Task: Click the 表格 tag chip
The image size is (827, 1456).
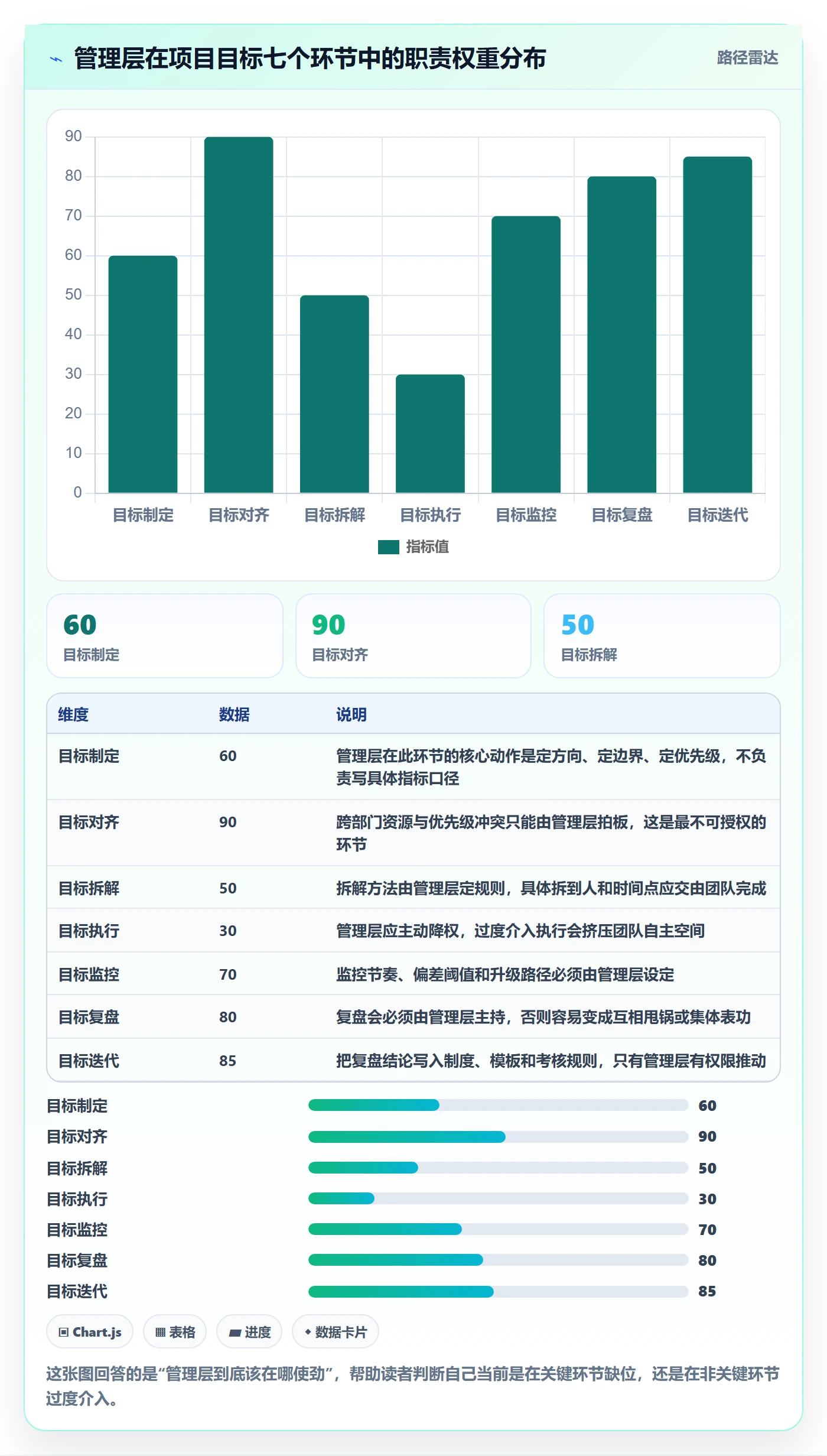Action: pos(175,1332)
